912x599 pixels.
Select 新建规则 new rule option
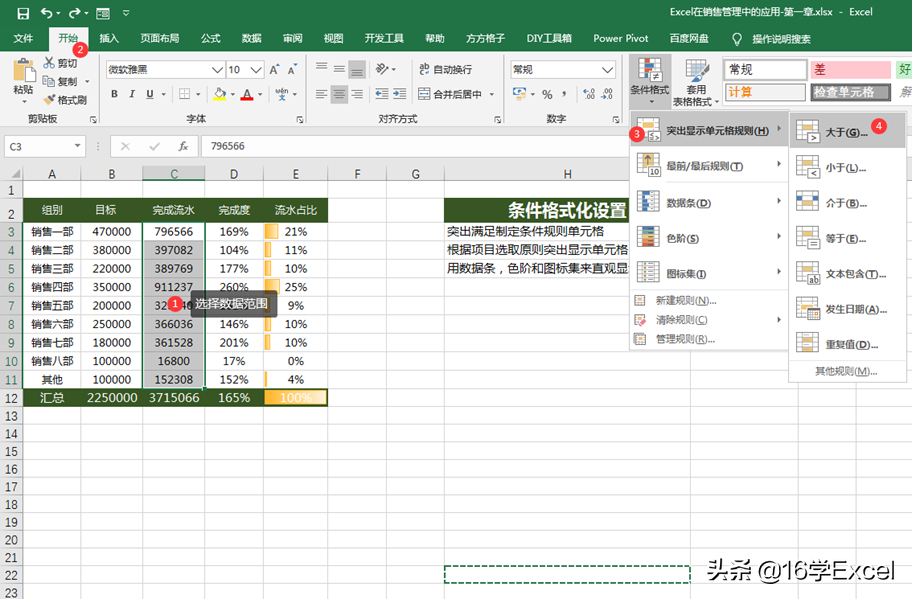(x=709, y=301)
